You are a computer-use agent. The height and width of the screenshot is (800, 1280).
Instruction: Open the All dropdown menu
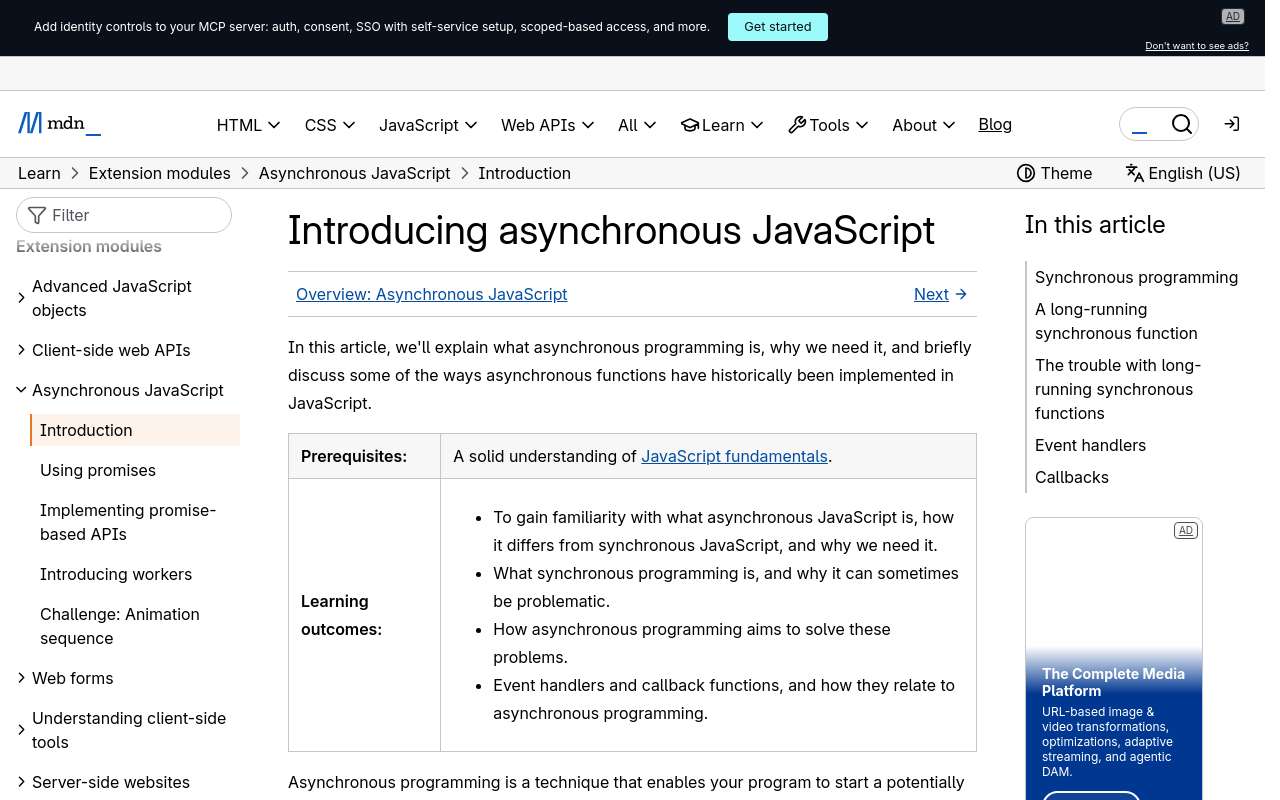click(637, 125)
